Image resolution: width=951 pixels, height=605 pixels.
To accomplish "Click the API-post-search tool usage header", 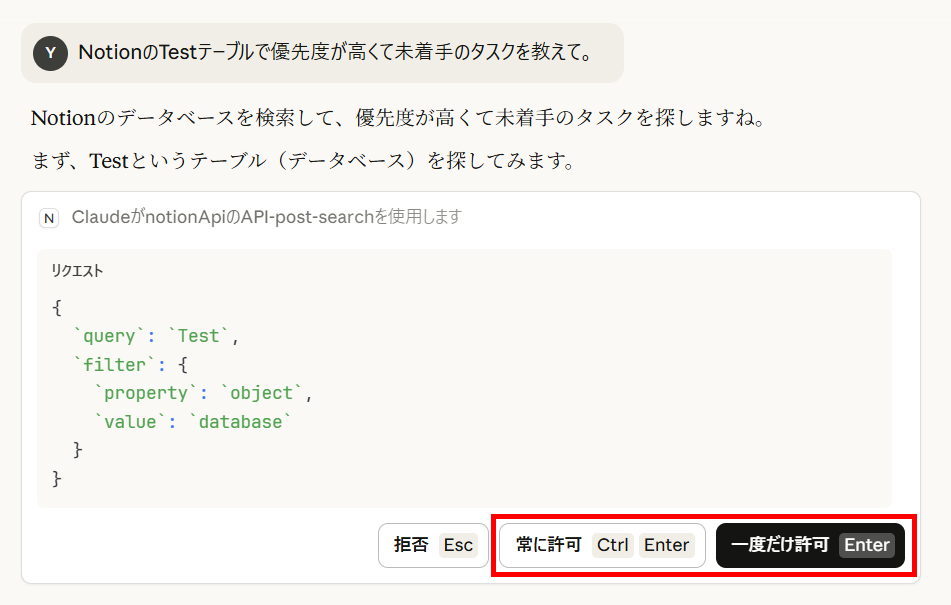I will tap(267, 217).
